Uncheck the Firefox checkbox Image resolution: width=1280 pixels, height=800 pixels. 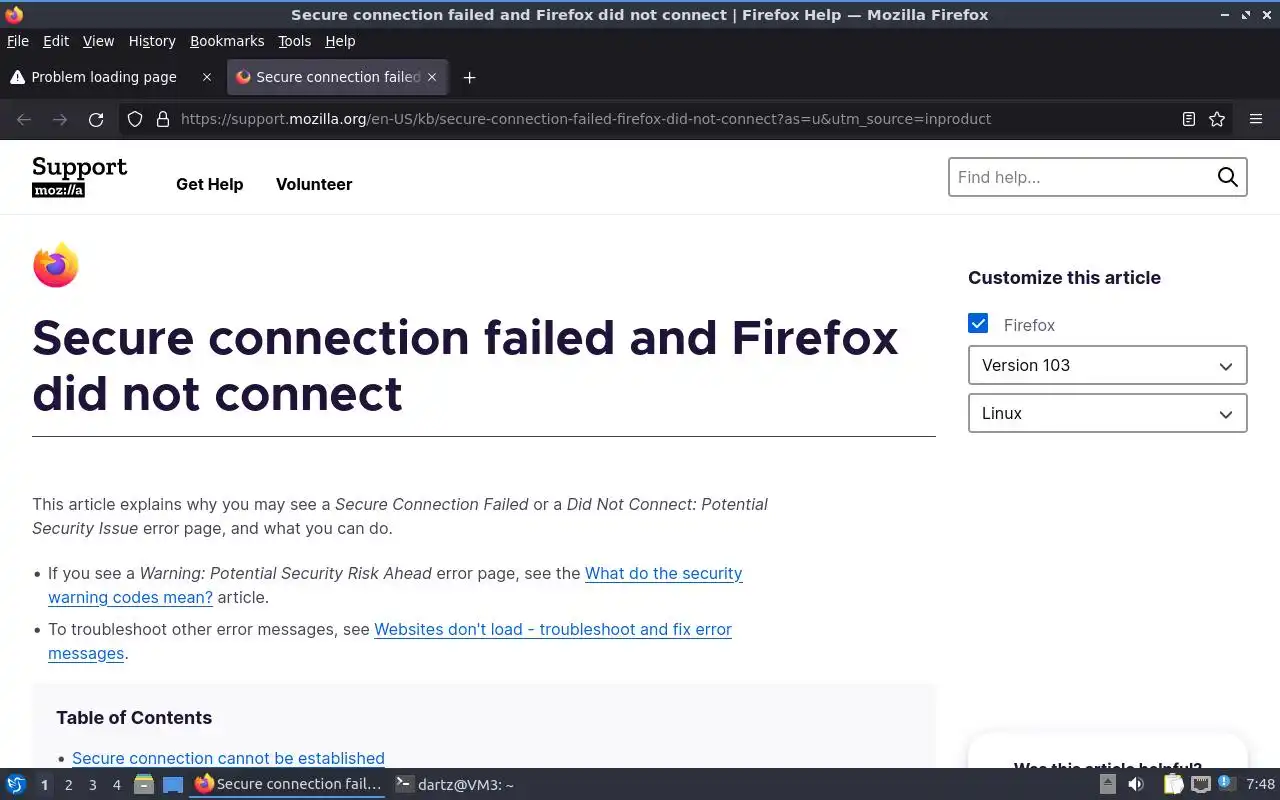(x=978, y=323)
